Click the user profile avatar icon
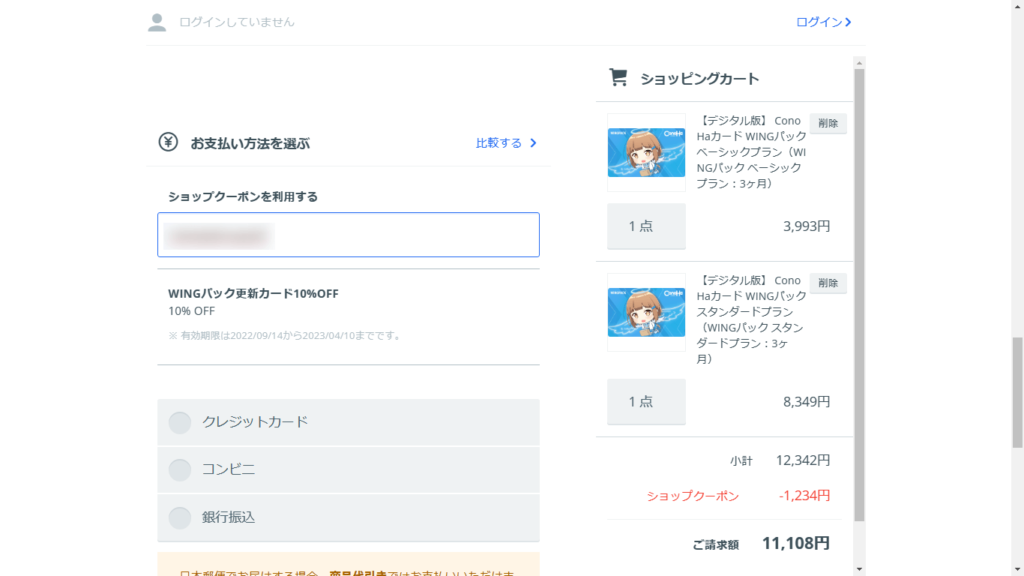 click(x=157, y=22)
